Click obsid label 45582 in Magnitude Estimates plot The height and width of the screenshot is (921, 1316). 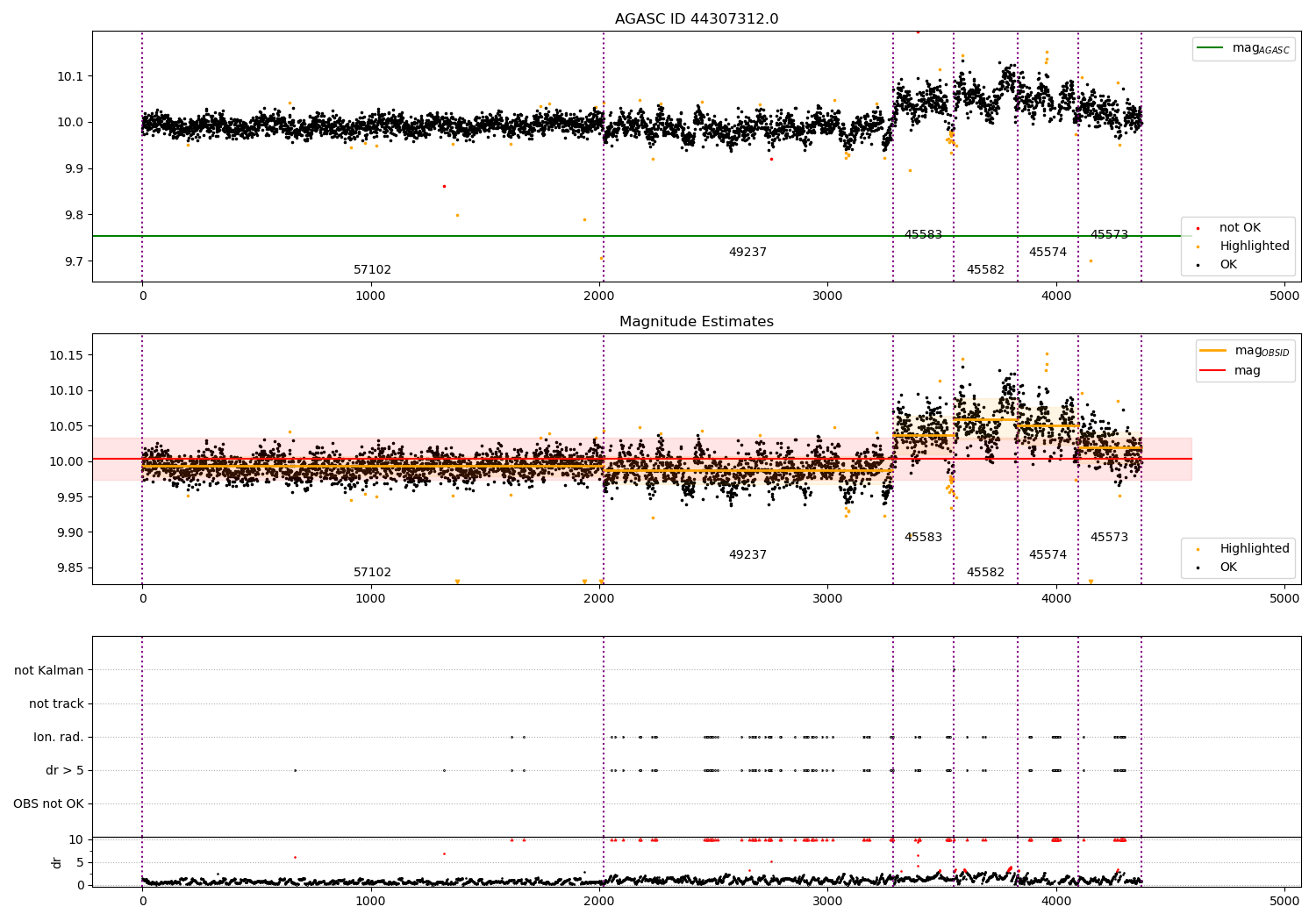tap(985, 573)
